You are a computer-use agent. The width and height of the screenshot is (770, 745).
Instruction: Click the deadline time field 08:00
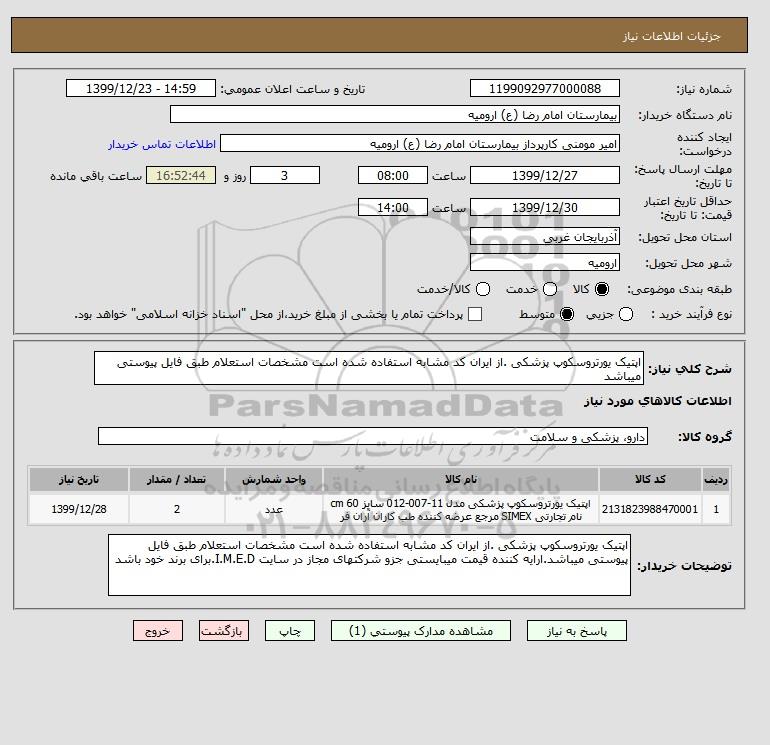(393, 175)
